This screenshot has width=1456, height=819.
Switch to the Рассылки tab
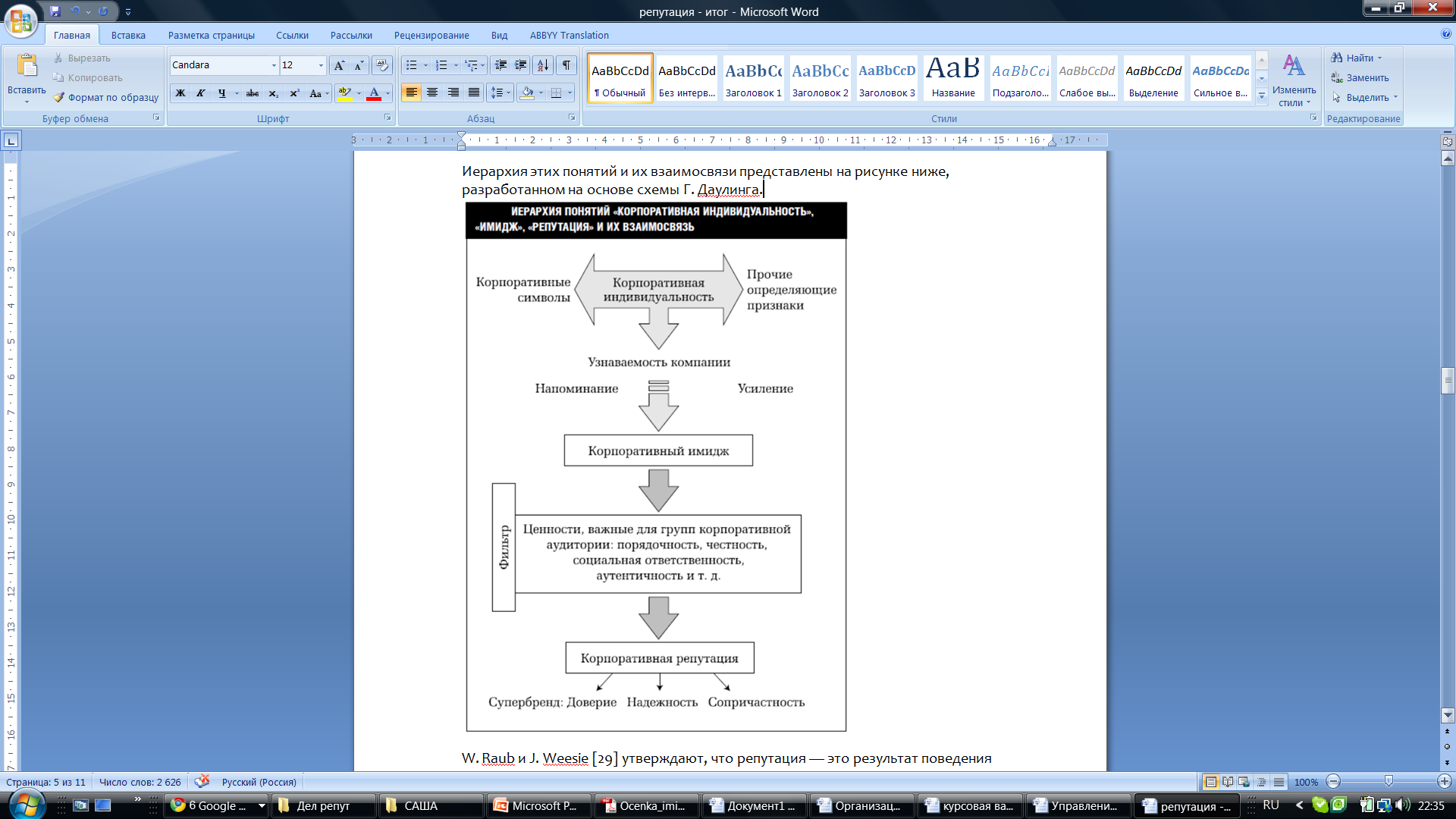click(x=351, y=35)
